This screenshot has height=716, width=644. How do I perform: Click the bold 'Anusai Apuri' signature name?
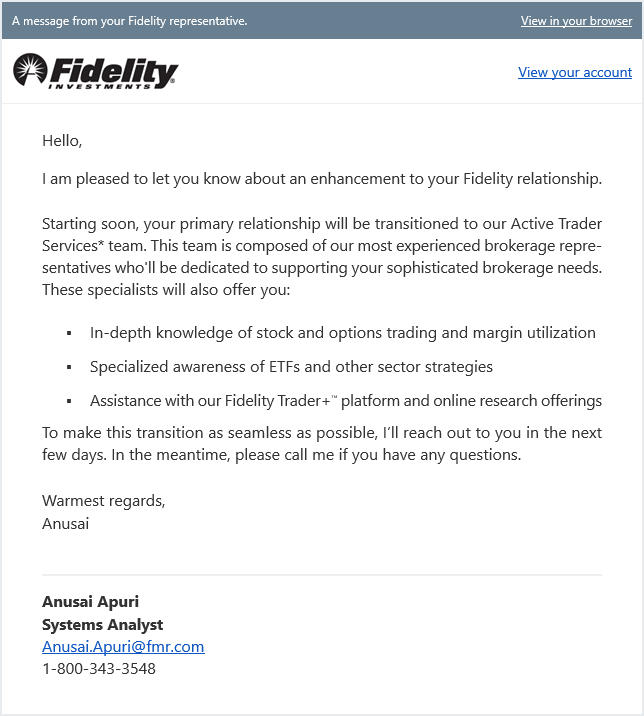click(x=90, y=602)
